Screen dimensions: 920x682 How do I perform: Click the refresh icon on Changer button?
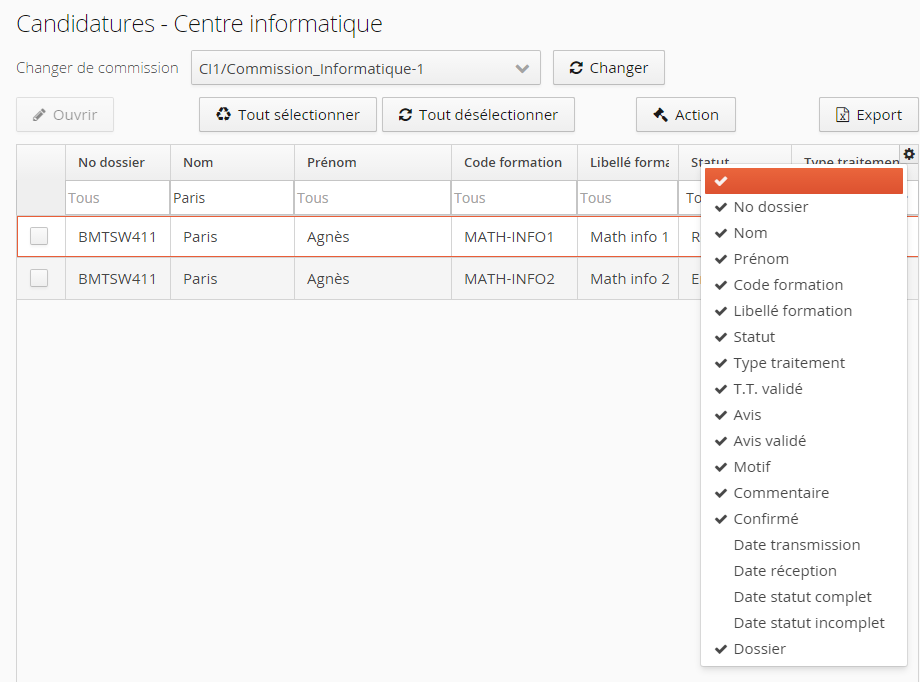click(x=576, y=68)
